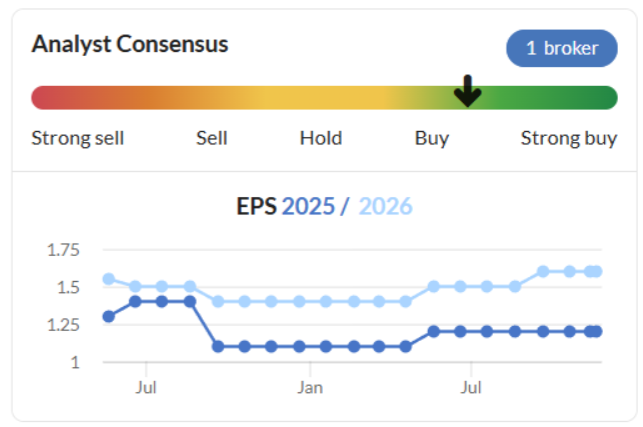Screen dimensions: 643x427
Task: Click the "Jan" x-axis label
Action: pos(309,385)
